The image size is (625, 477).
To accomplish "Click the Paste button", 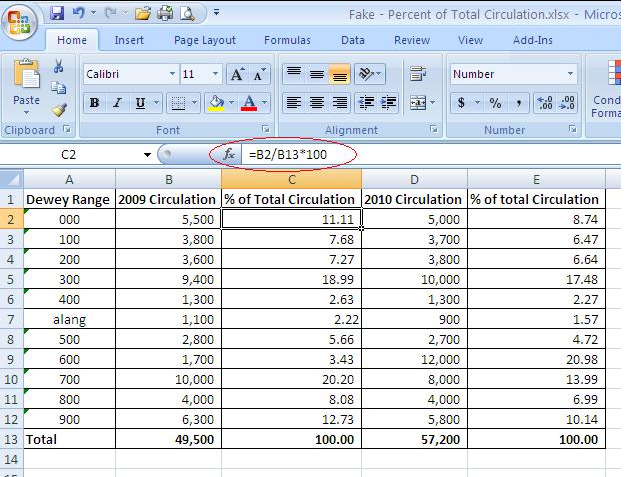I will point(27,86).
